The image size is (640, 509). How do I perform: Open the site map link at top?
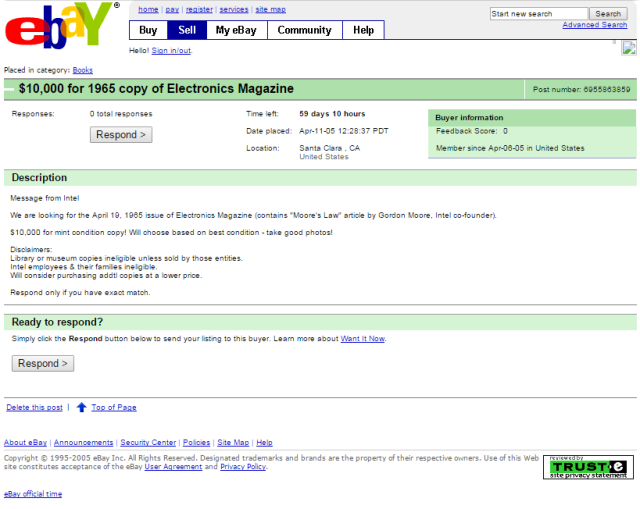(271, 9)
